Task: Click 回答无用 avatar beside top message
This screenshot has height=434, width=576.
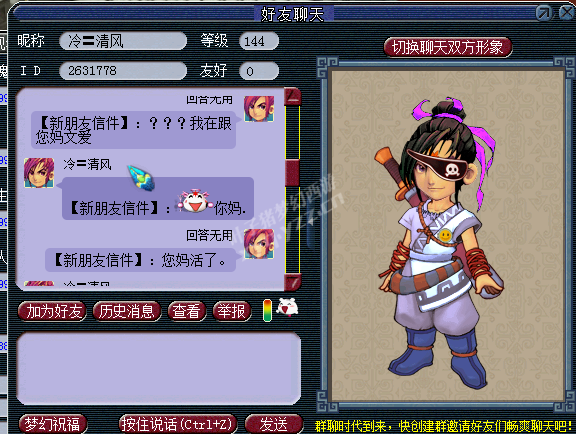Action: 259,108
